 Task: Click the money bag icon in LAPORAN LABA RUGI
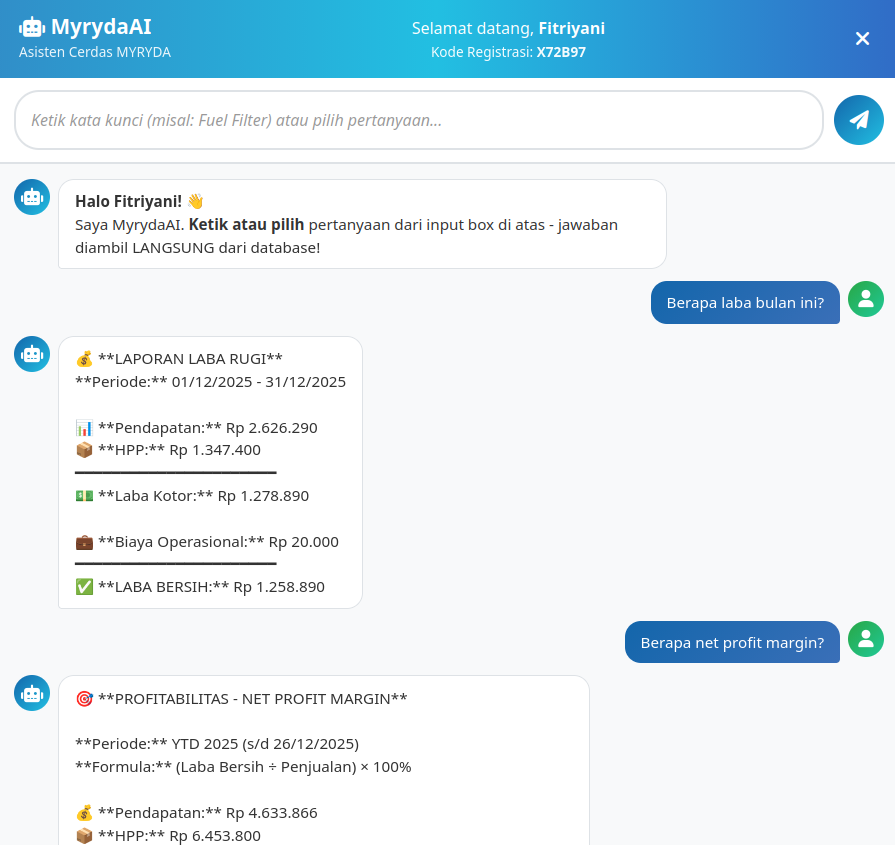pyautogui.click(x=85, y=358)
